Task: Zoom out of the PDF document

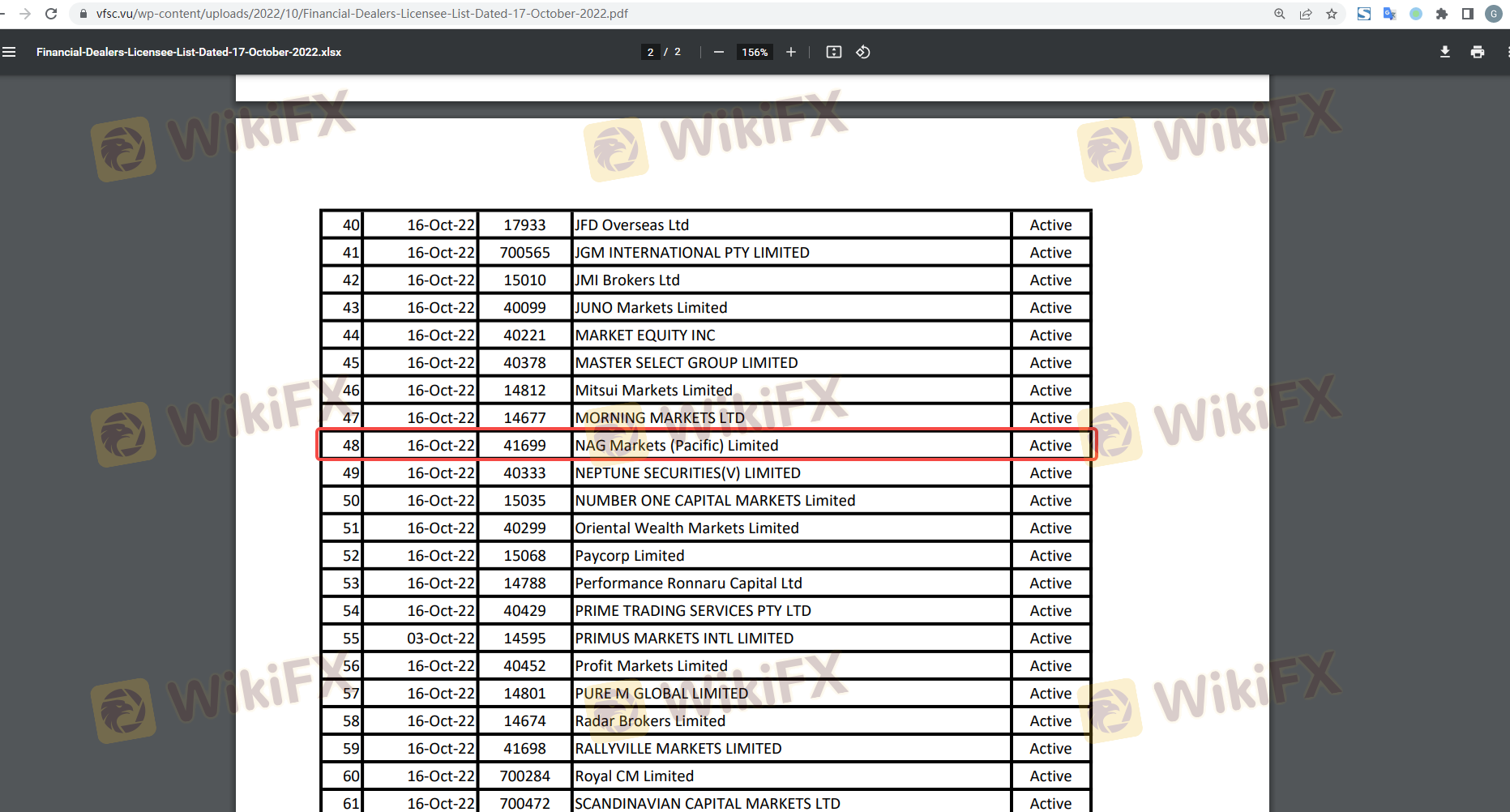Action: pos(719,52)
